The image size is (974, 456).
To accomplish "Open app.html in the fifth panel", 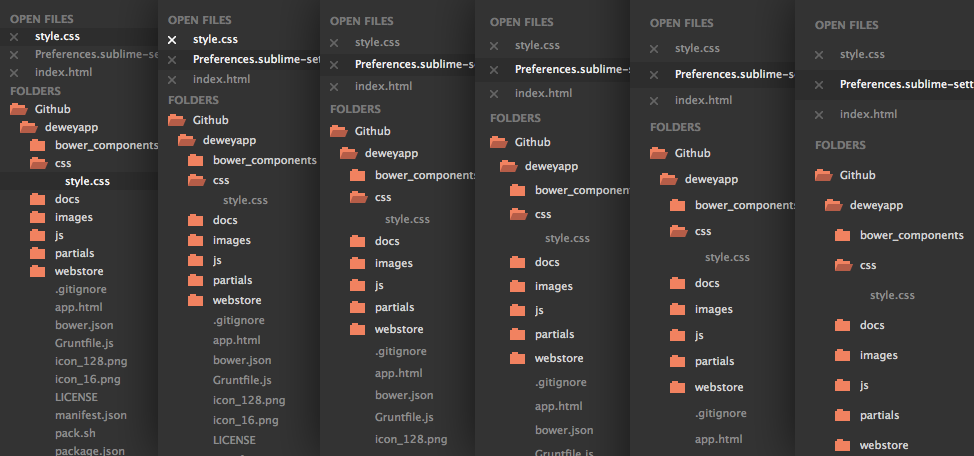I will [719, 440].
